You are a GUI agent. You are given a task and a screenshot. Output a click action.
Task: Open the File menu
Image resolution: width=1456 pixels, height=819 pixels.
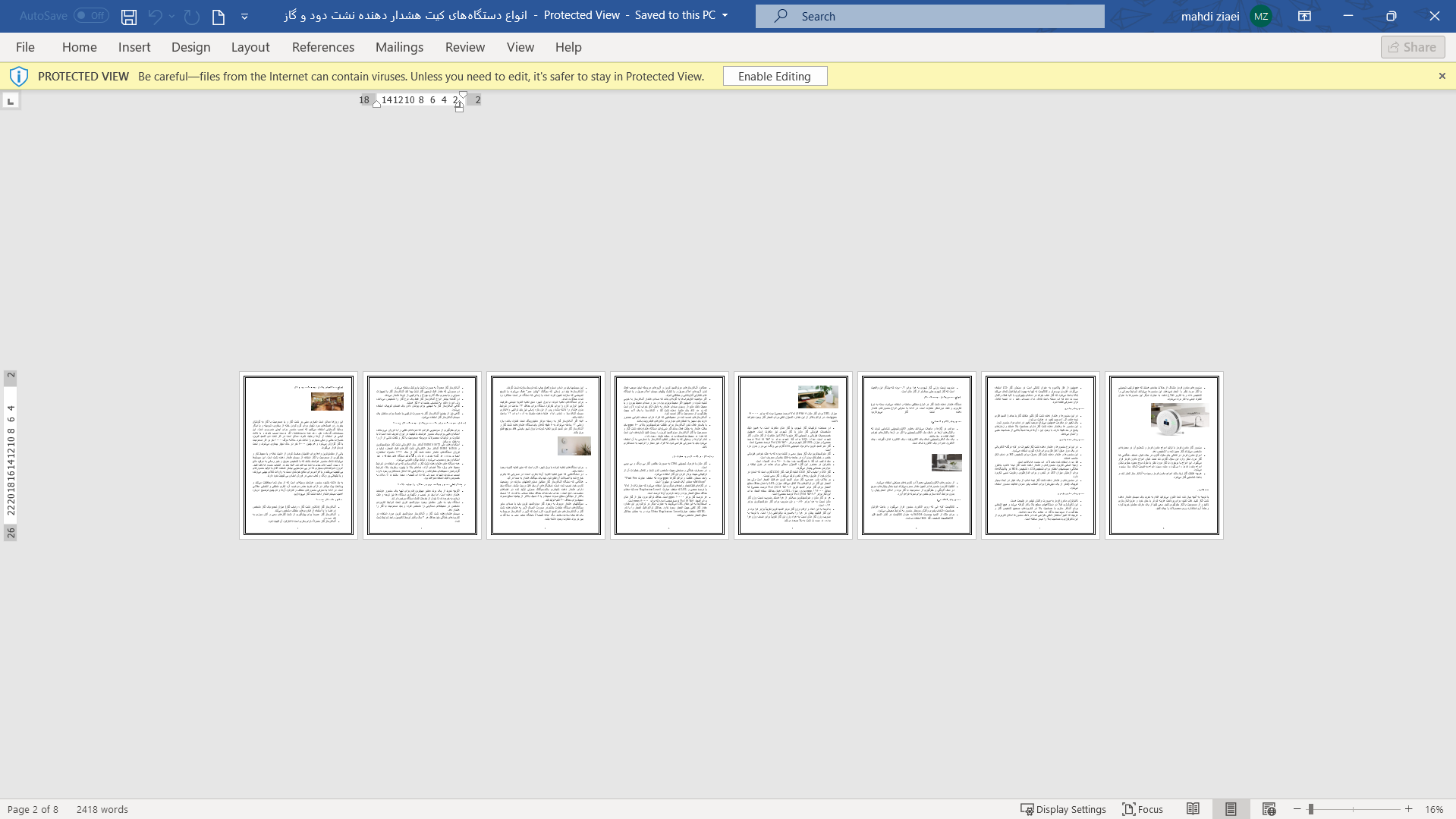click(x=25, y=47)
